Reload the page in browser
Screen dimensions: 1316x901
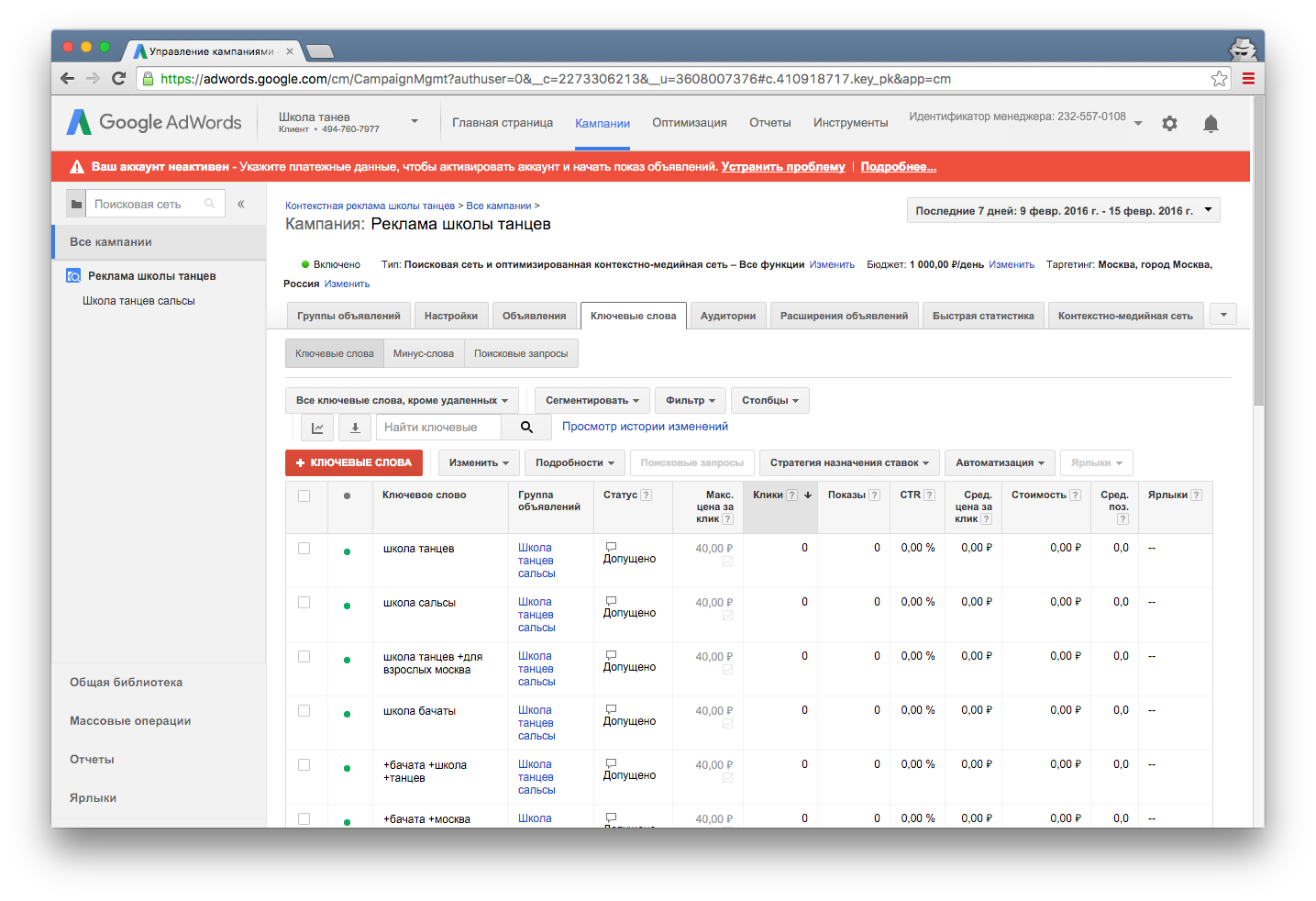pos(118,79)
